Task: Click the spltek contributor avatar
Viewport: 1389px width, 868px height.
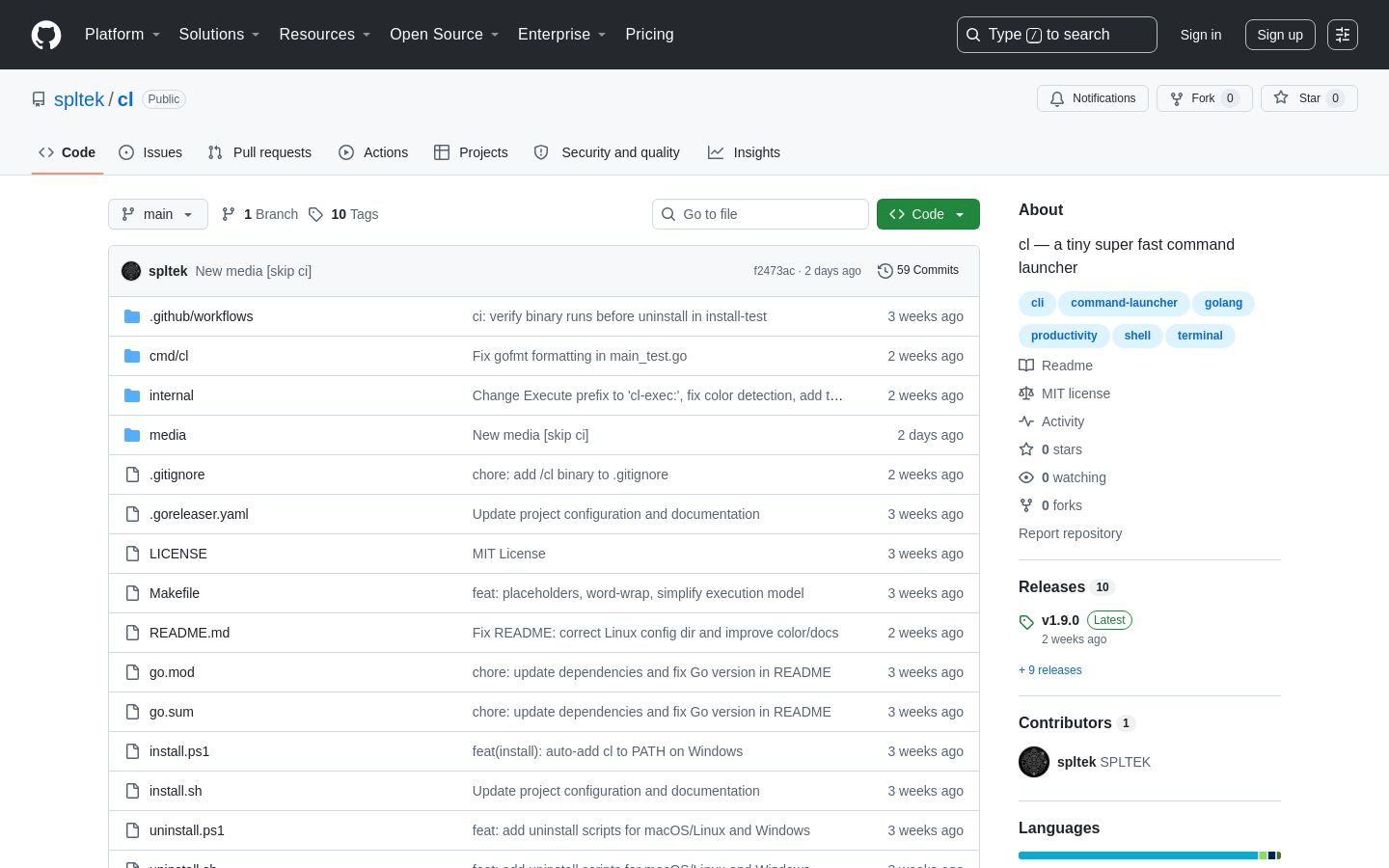Action: pyautogui.click(x=1034, y=762)
